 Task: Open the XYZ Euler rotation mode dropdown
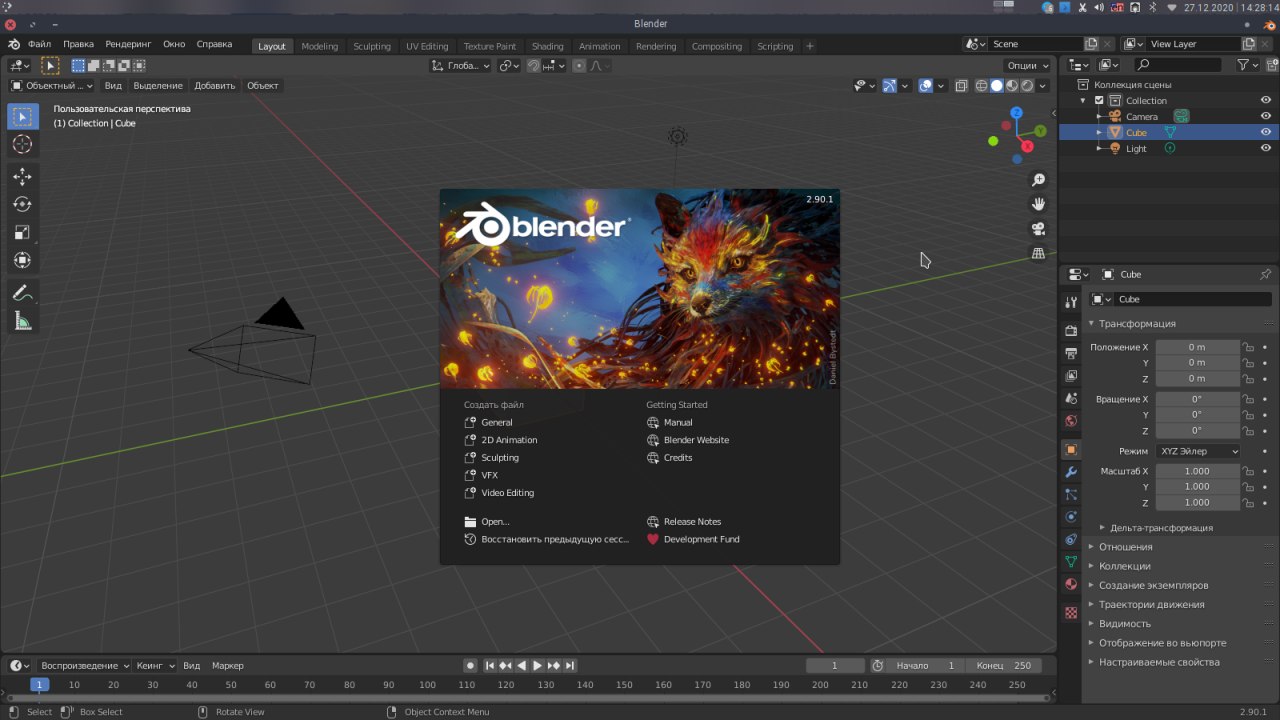click(x=1198, y=451)
